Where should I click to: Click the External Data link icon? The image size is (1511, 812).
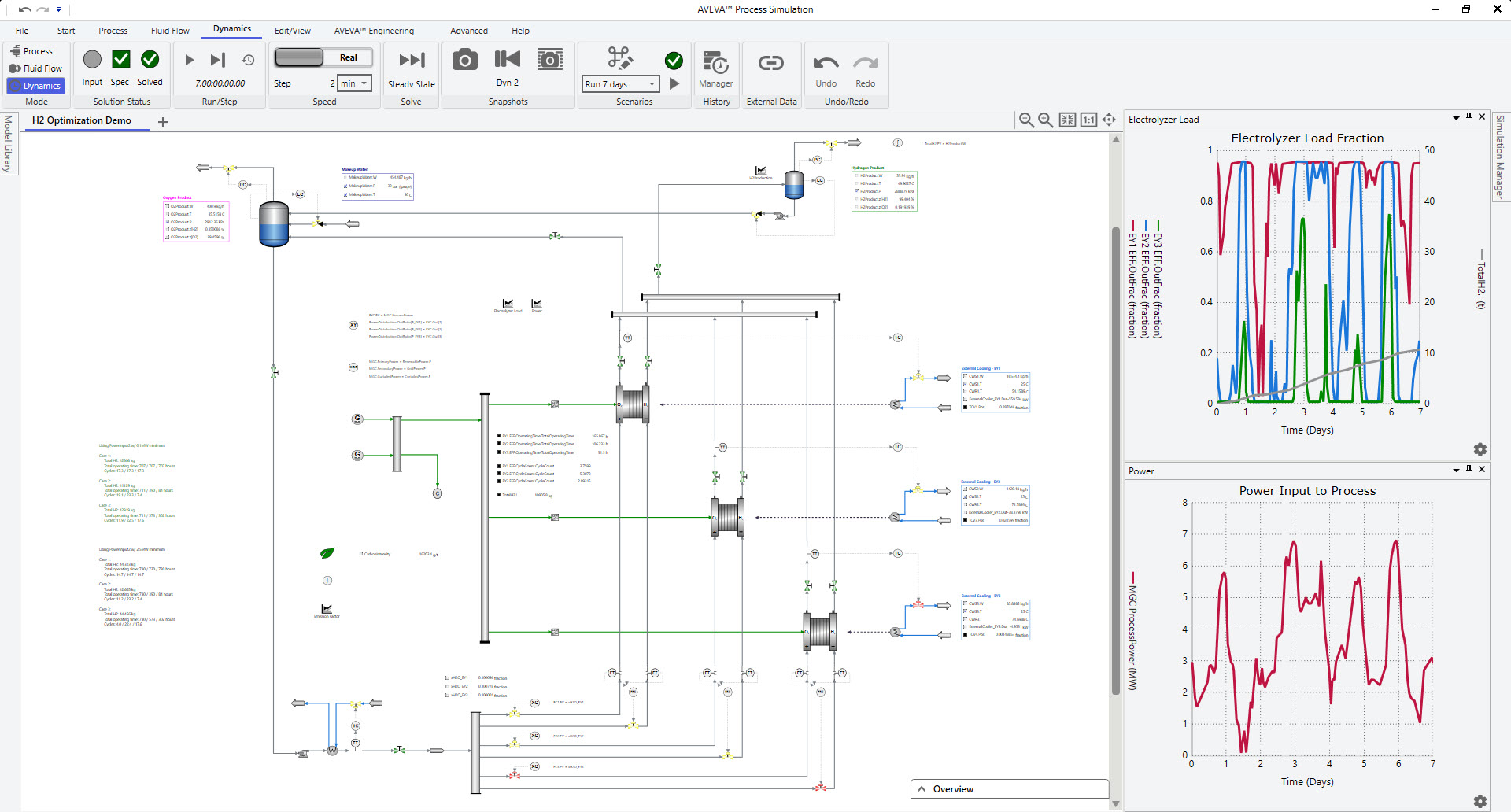tap(770, 63)
